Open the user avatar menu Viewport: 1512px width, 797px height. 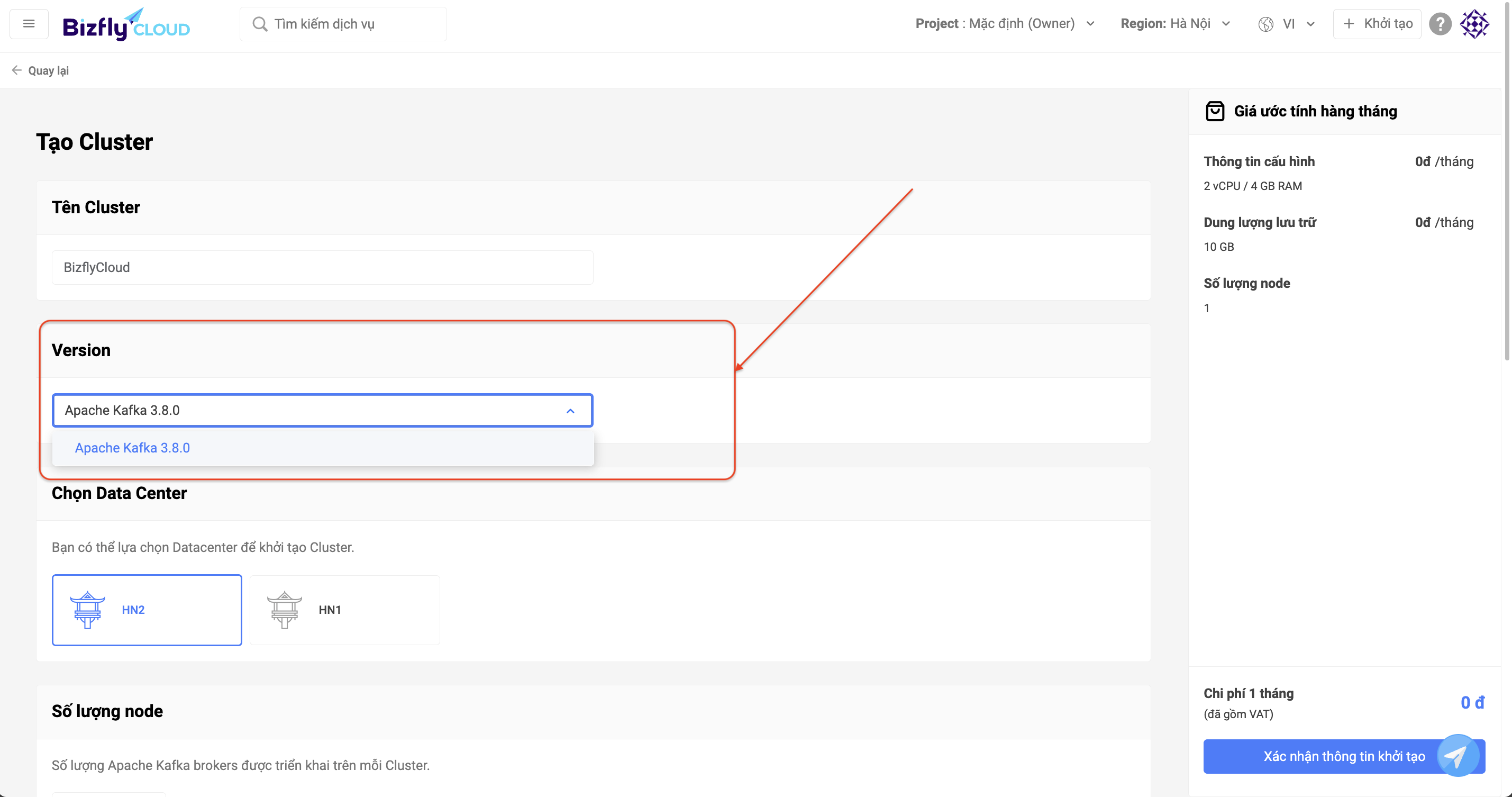[1474, 24]
